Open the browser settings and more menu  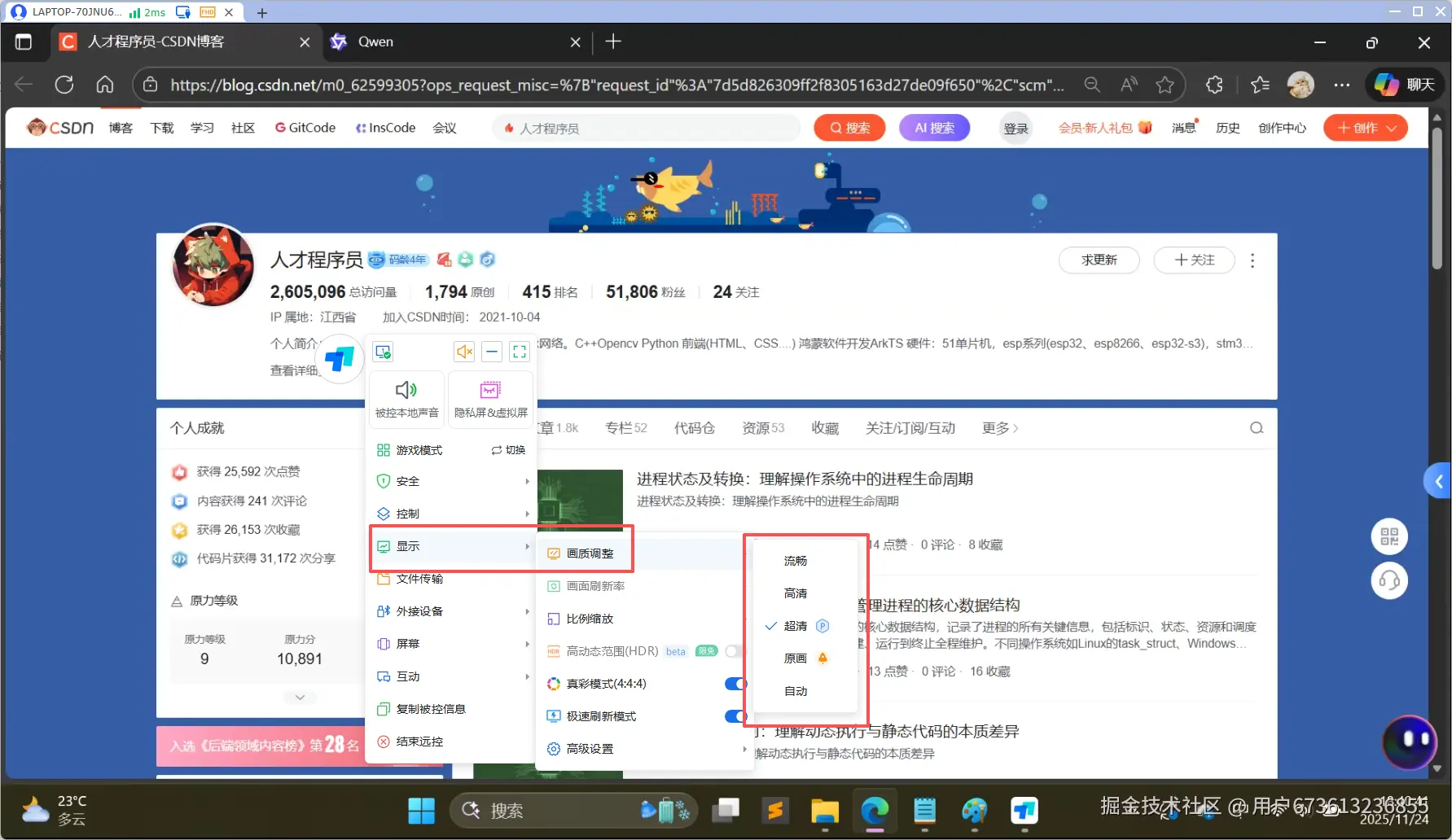point(1342,85)
